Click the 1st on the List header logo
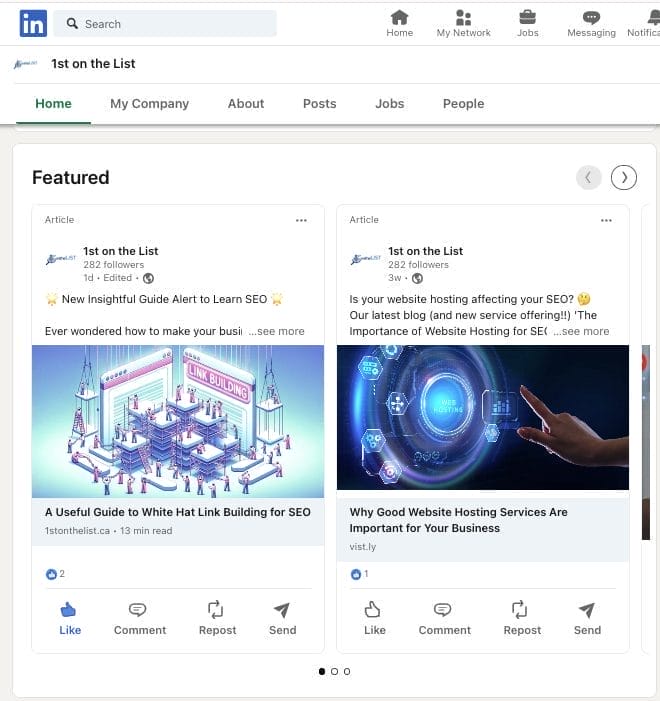Image resolution: width=660 pixels, height=701 pixels. pyautogui.click(x=25, y=64)
